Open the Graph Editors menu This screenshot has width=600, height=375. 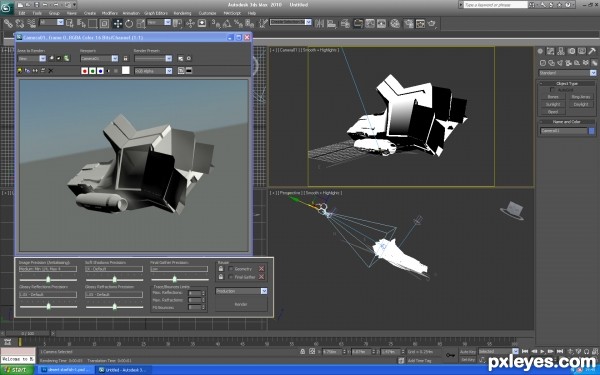pos(156,13)
